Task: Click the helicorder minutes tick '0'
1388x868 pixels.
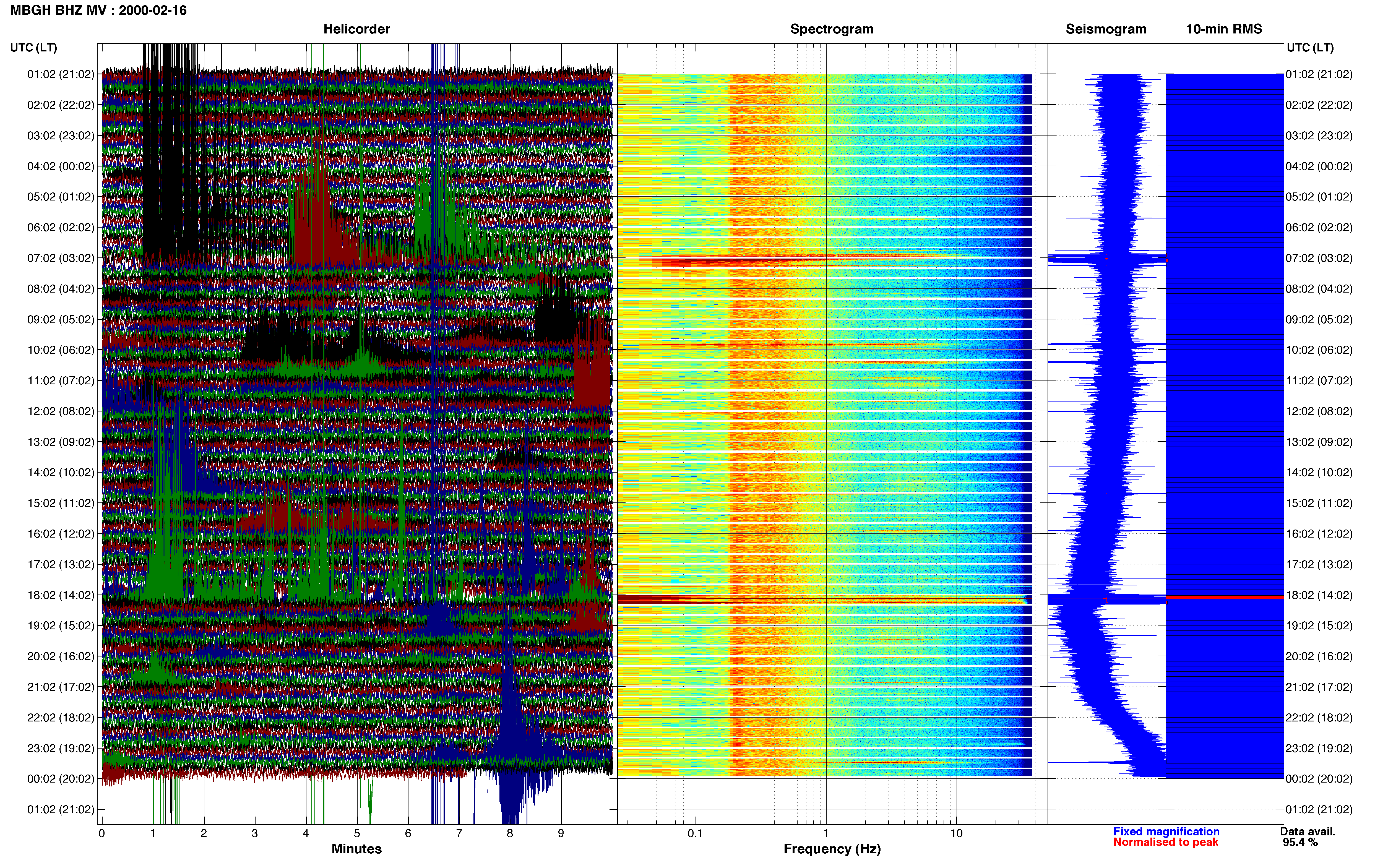Action: 101,833
